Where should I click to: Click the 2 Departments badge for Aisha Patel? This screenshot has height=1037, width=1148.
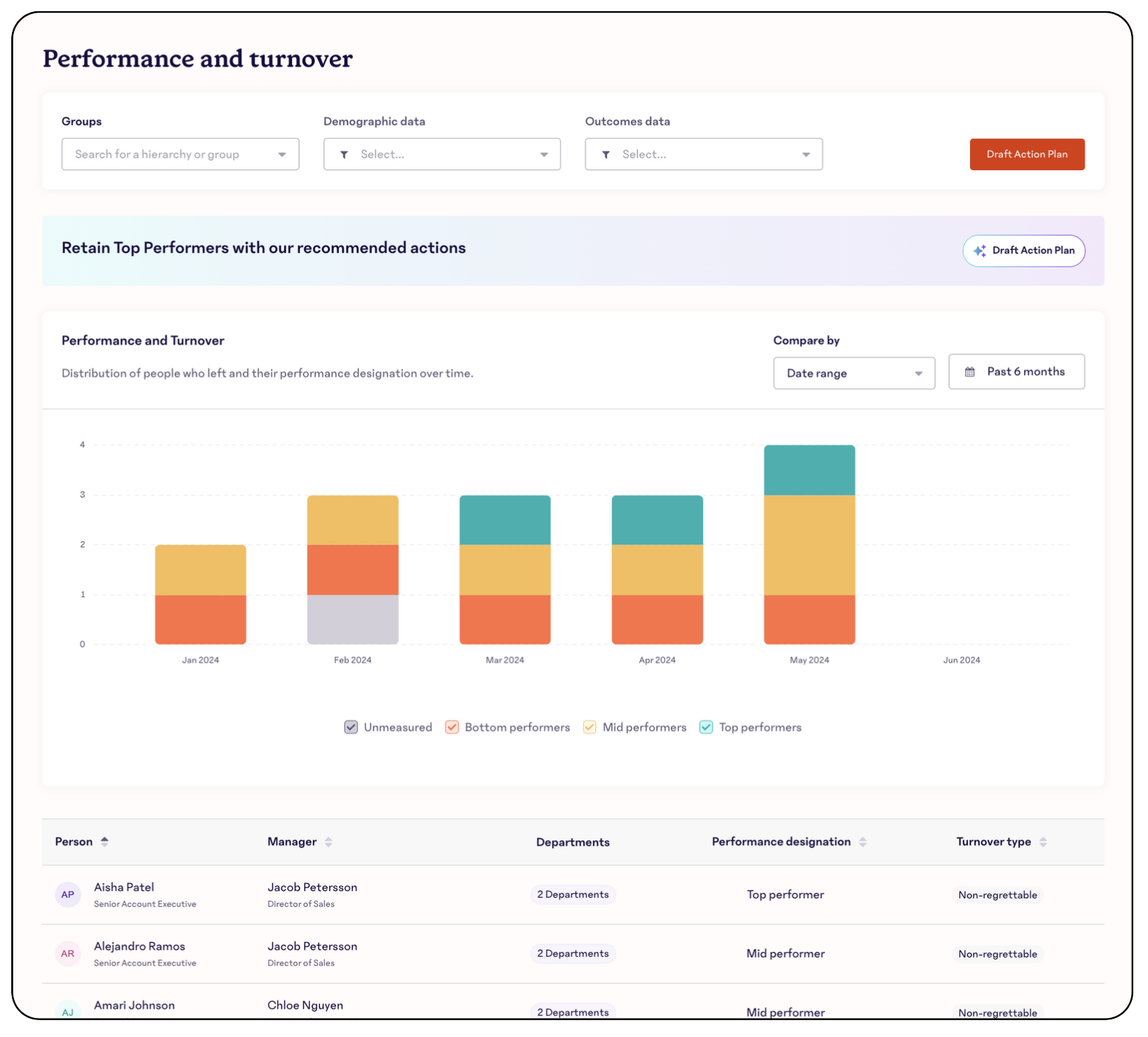pyautogui.click(x=573, y=894)
